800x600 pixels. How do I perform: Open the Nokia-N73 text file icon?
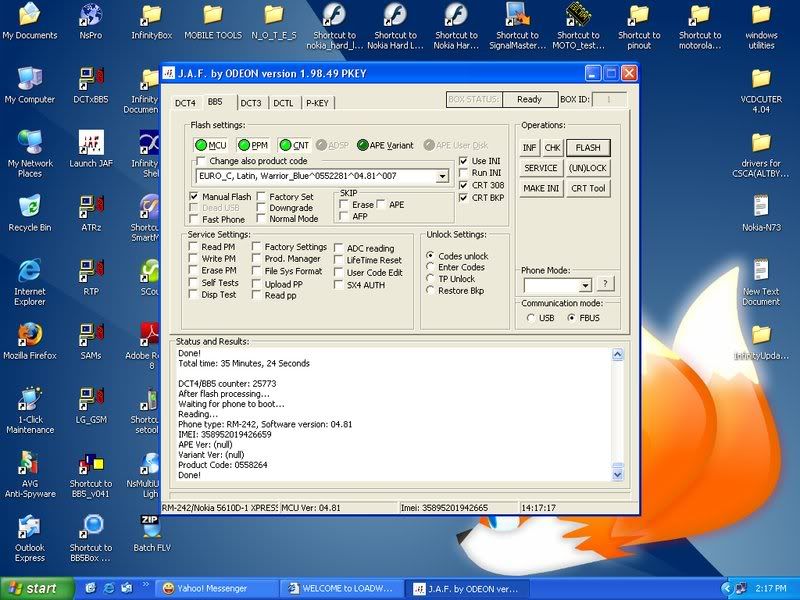coord(761,213)
